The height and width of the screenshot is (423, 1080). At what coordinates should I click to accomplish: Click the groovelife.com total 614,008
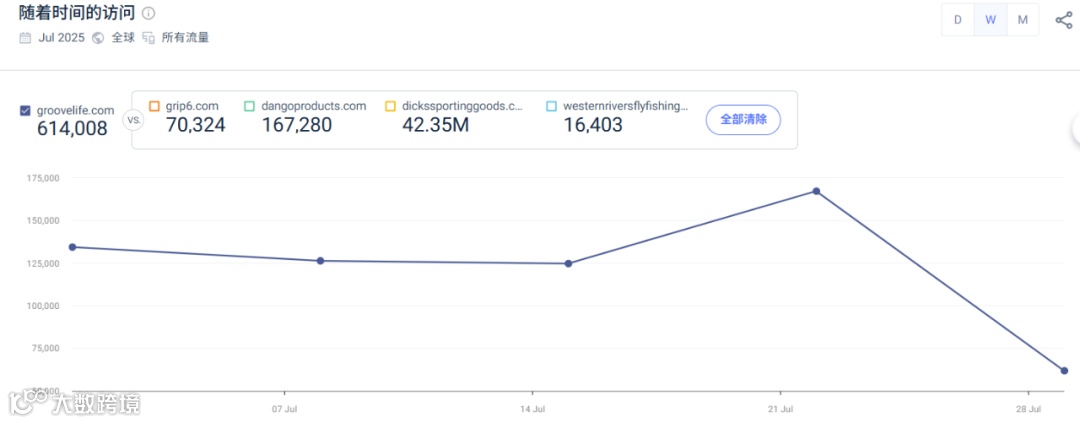pos(72,128)
